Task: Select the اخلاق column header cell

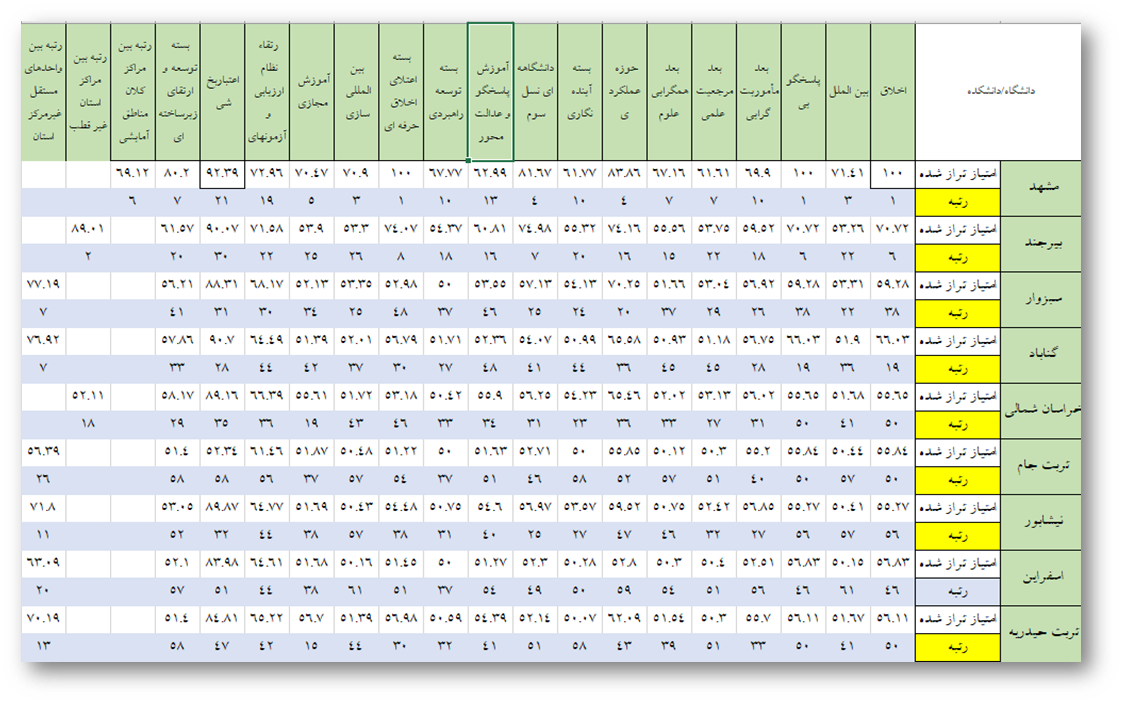Action: click(x=892, y=92)
